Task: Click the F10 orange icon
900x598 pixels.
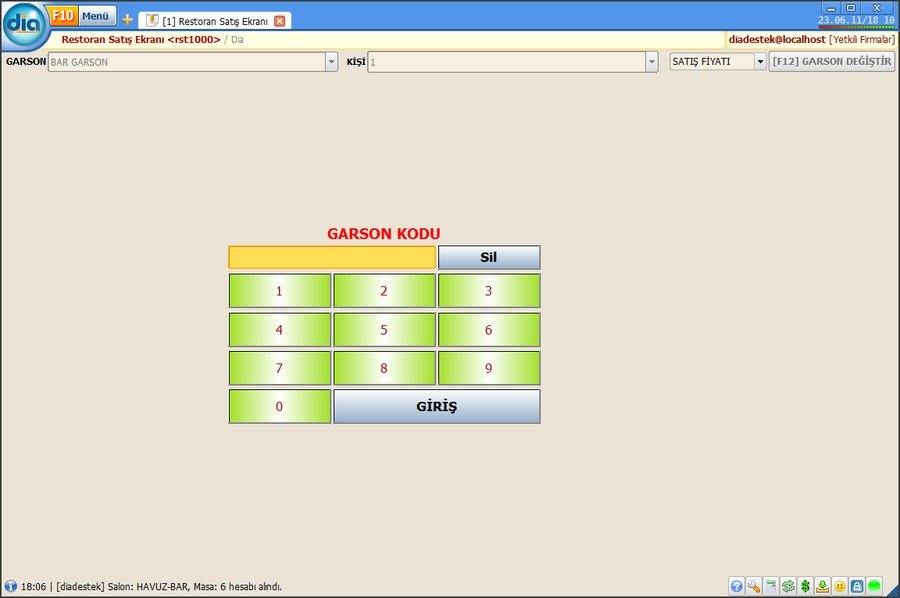Action: pos(63,15)
